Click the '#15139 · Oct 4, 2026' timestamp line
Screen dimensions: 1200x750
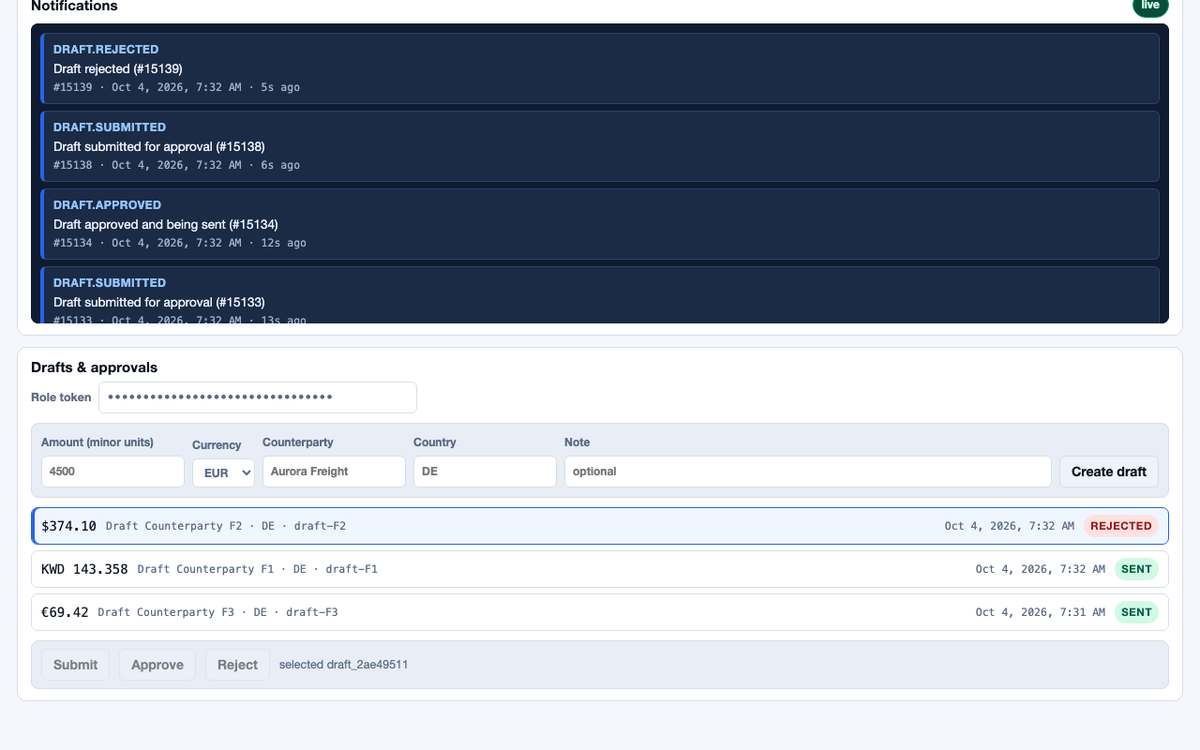(177, 87)
